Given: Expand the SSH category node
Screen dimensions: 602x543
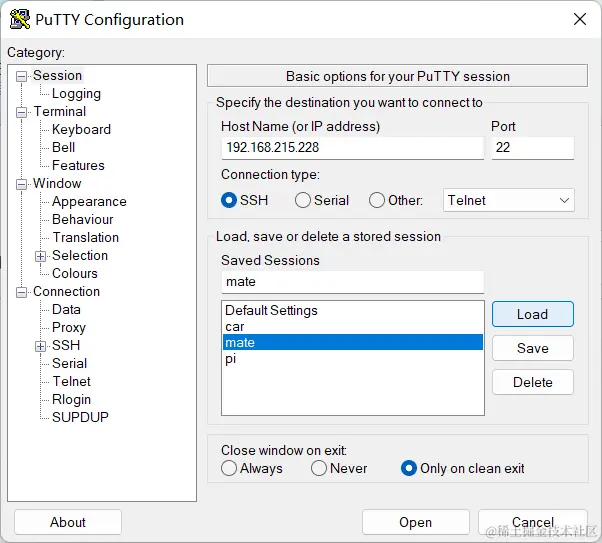Looking at the screenshot, I should [x=41, y=346].
